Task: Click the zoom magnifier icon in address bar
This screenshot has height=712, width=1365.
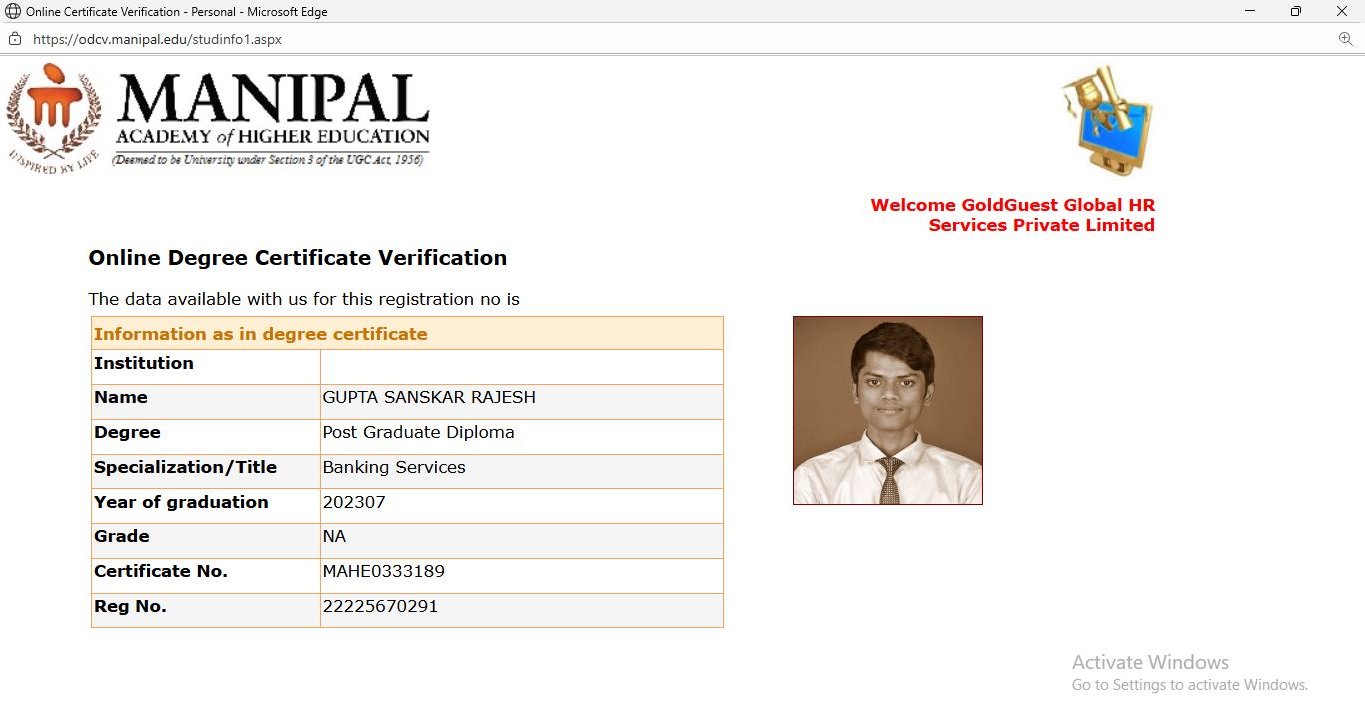Action: tap(1345, 39)
